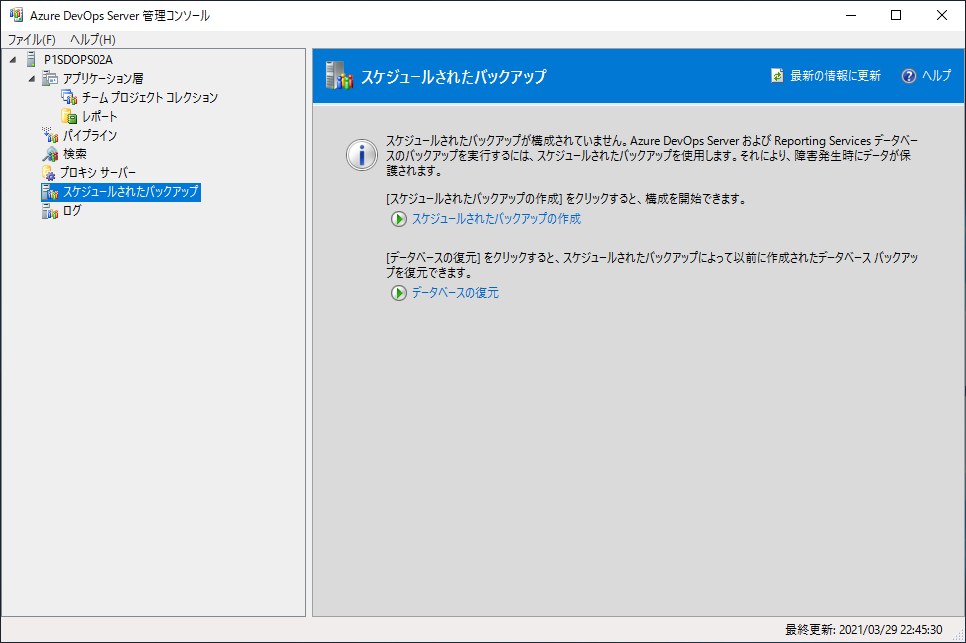Click the green refresh icon in header
Screen dimensions: 966x643
(x=777, y=76)
